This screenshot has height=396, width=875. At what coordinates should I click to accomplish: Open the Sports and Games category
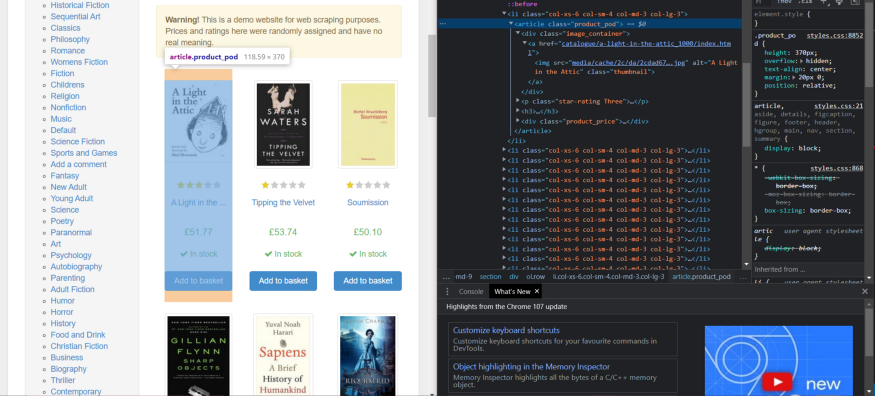click(84, 153)
